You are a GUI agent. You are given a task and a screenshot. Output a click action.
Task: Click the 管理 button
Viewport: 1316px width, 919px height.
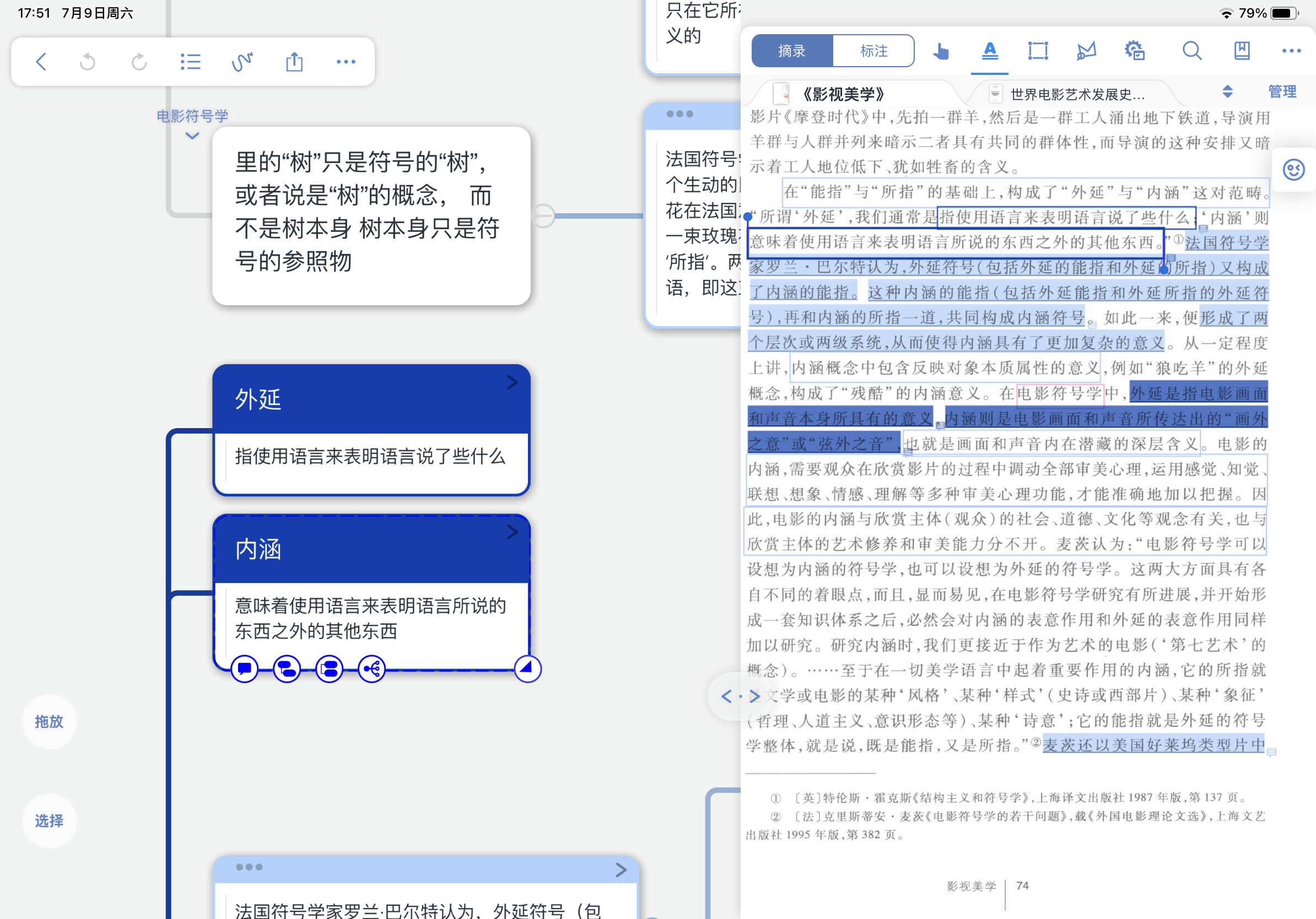(x=1282, y=91)
